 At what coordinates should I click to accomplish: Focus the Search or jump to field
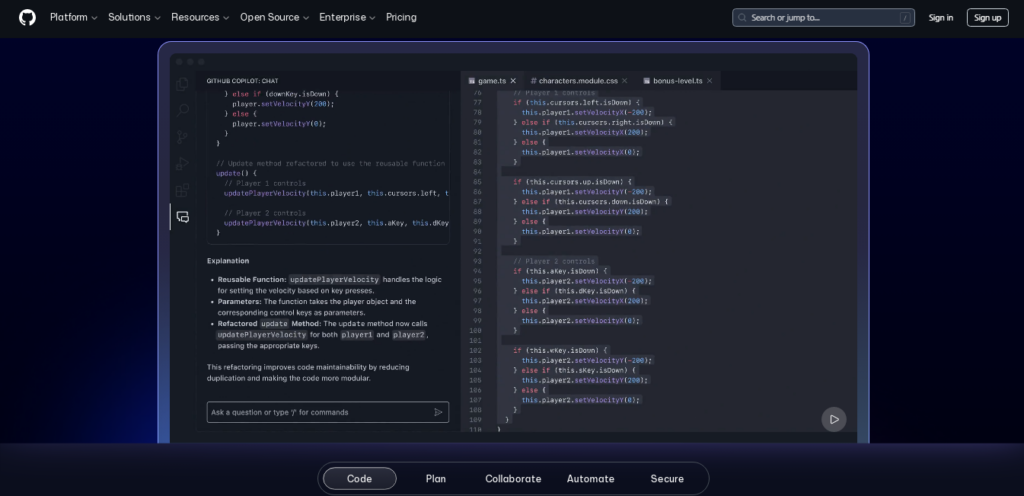click(x=822, y=17)
